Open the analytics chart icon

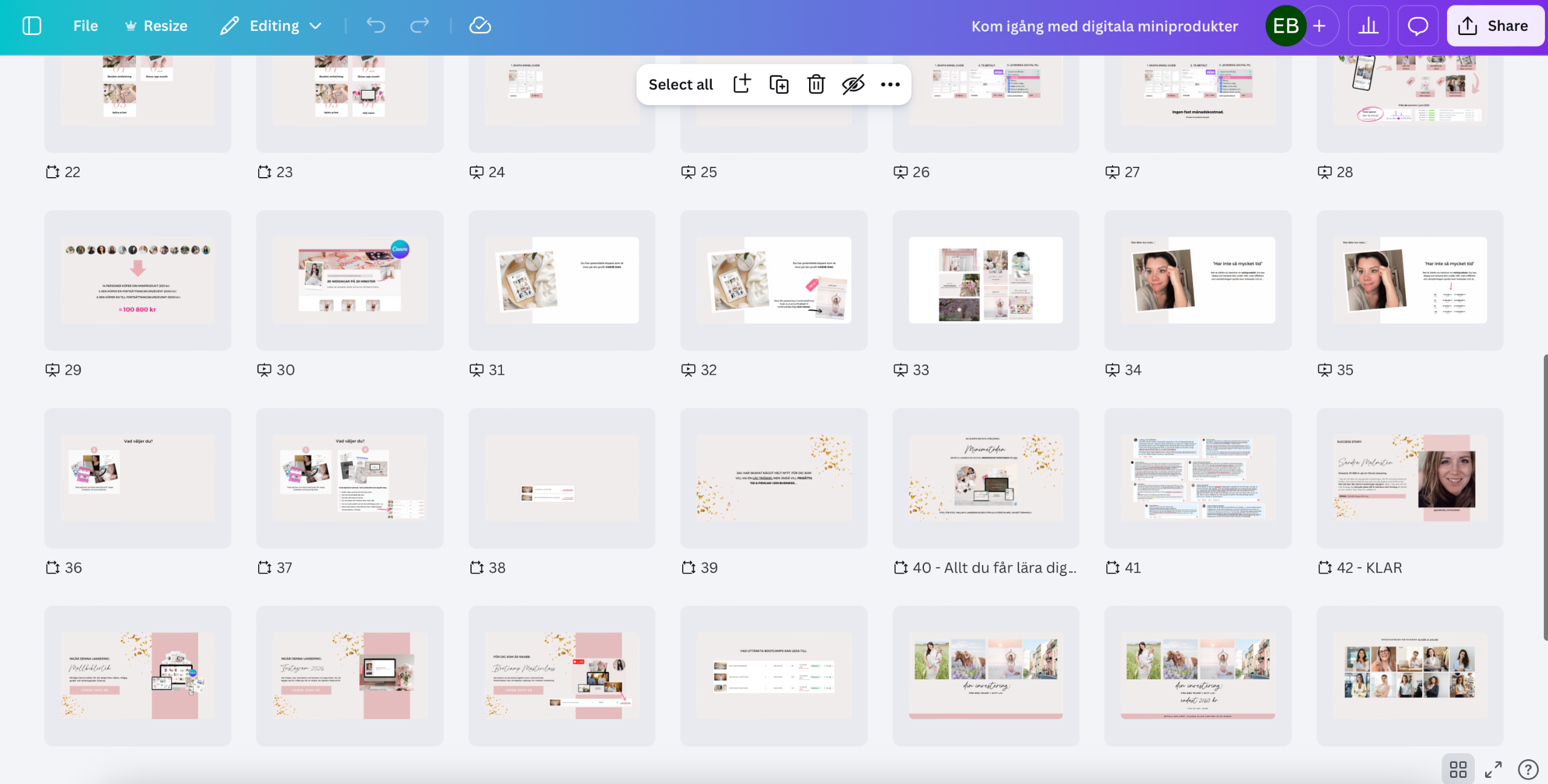pos(1368,26)
